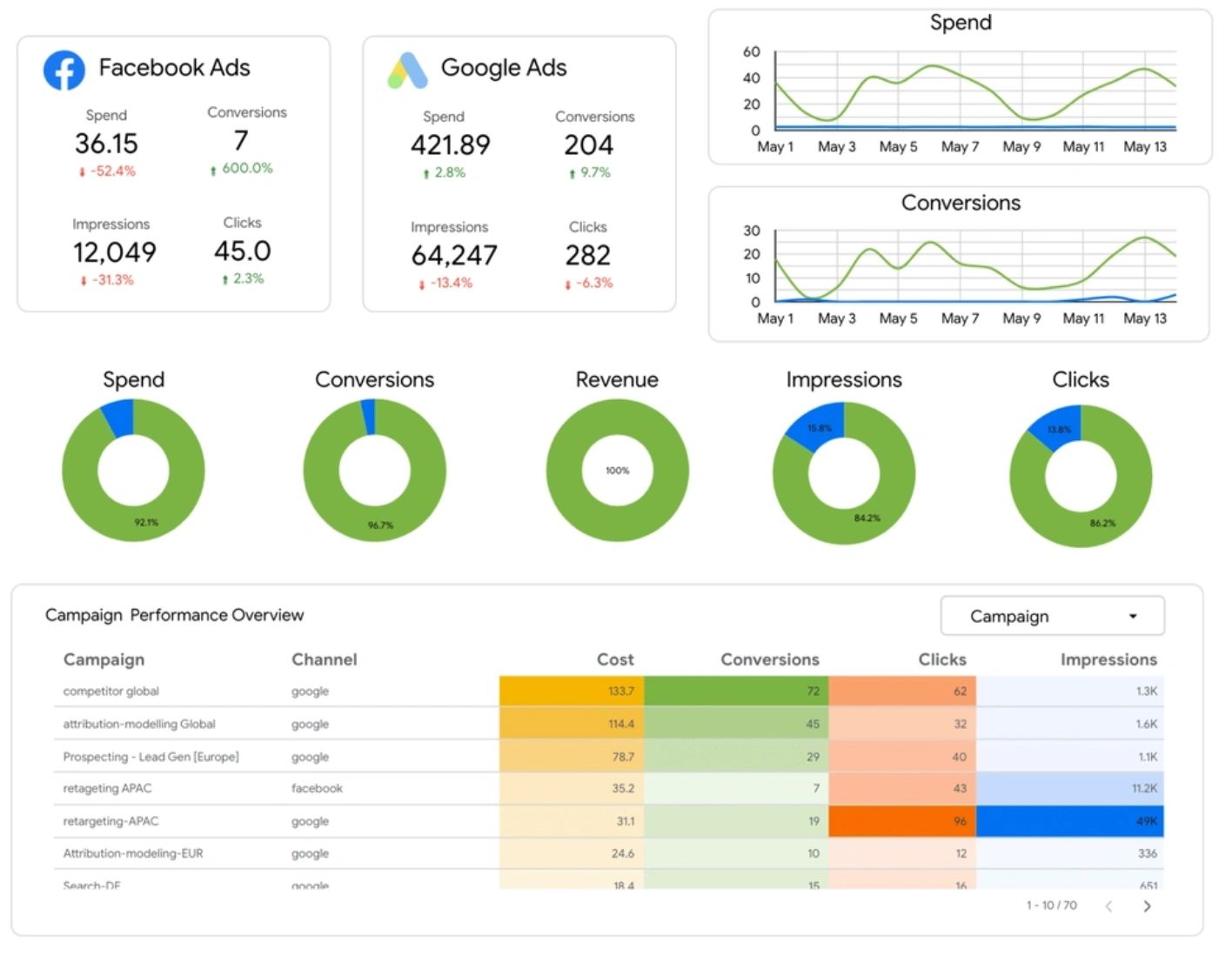The image size is (1232, 956).
Task: Open the Campaign dropdown selector
Action: coord(1052,616)
